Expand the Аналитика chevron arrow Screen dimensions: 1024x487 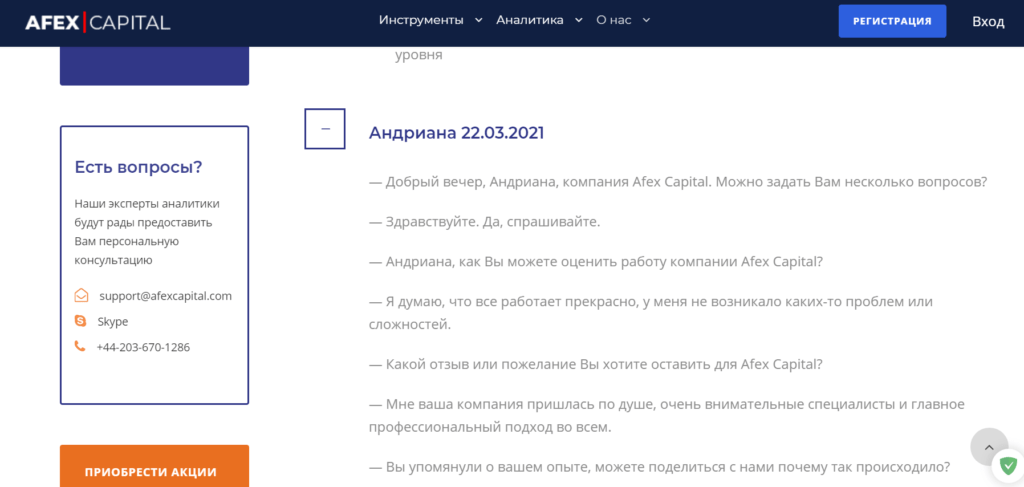pos(578,20)
